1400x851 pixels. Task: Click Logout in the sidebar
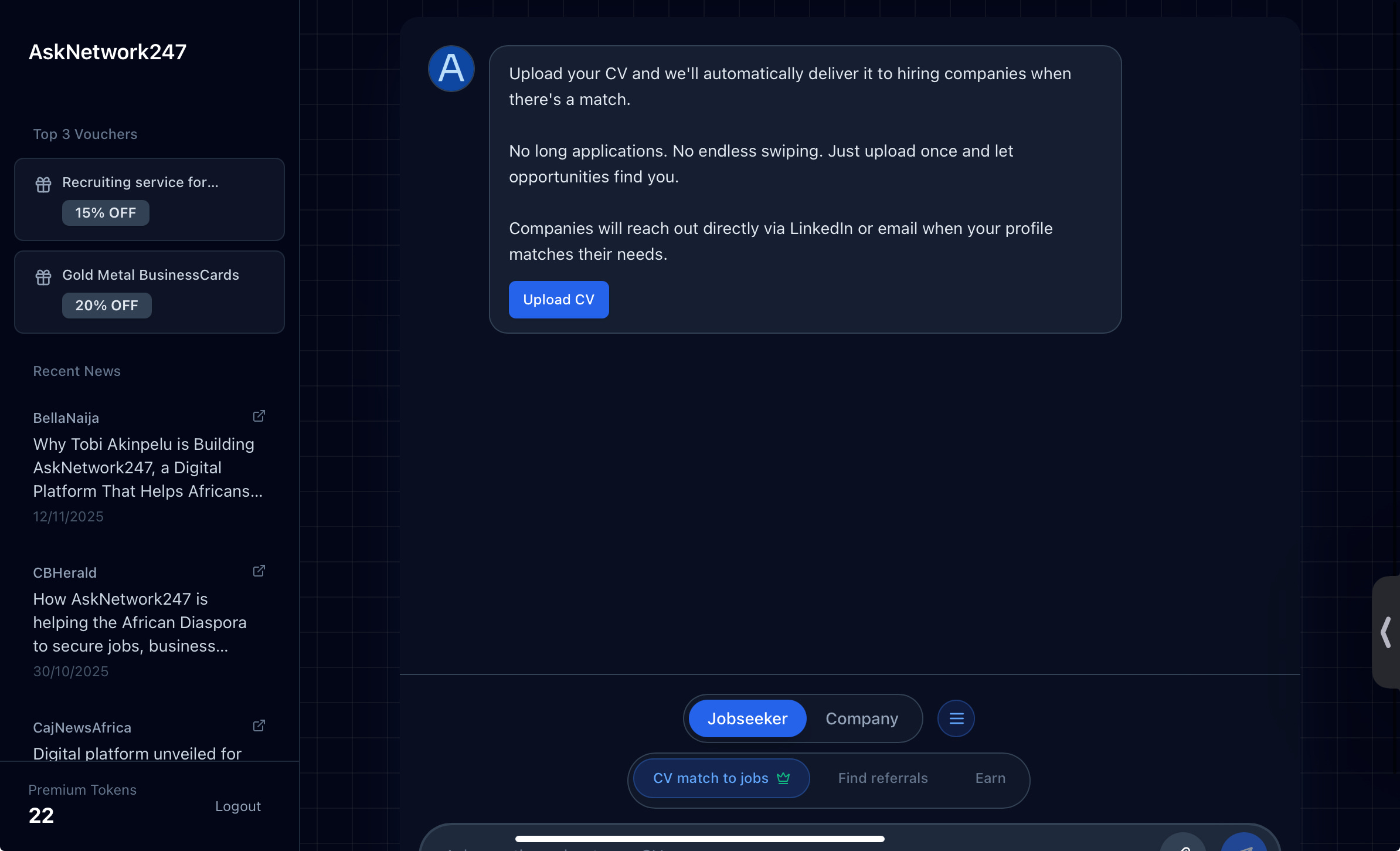pos(237,806)
